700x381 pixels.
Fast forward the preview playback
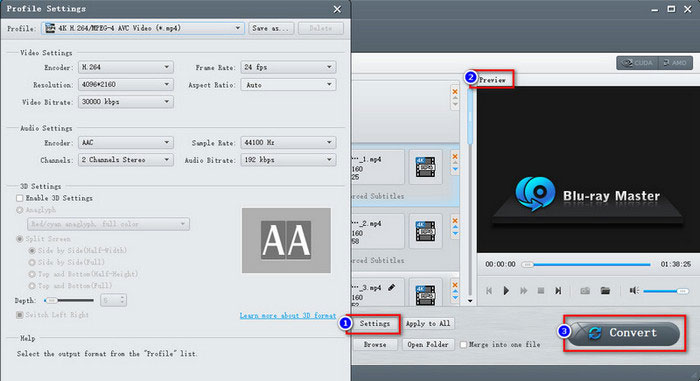[523, 291]
